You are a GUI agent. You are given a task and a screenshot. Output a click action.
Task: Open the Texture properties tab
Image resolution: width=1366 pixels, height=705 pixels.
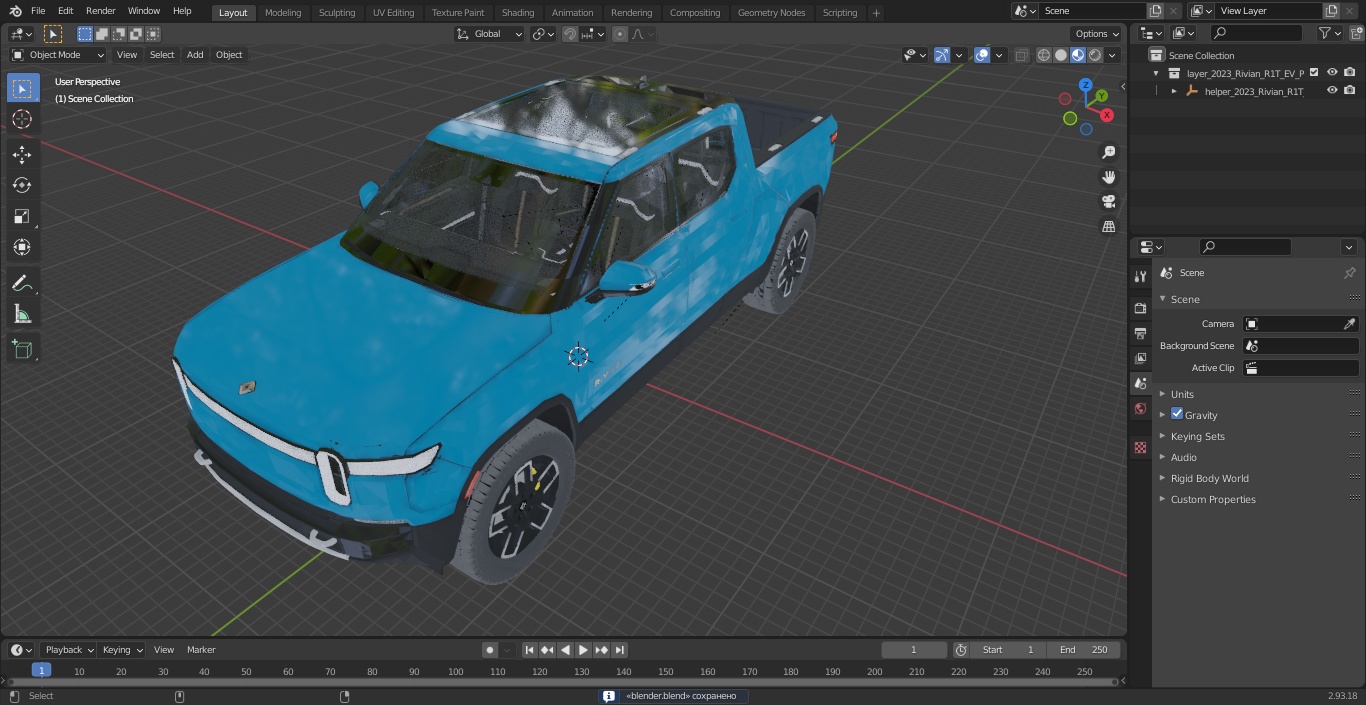(x=1140, y=447)
